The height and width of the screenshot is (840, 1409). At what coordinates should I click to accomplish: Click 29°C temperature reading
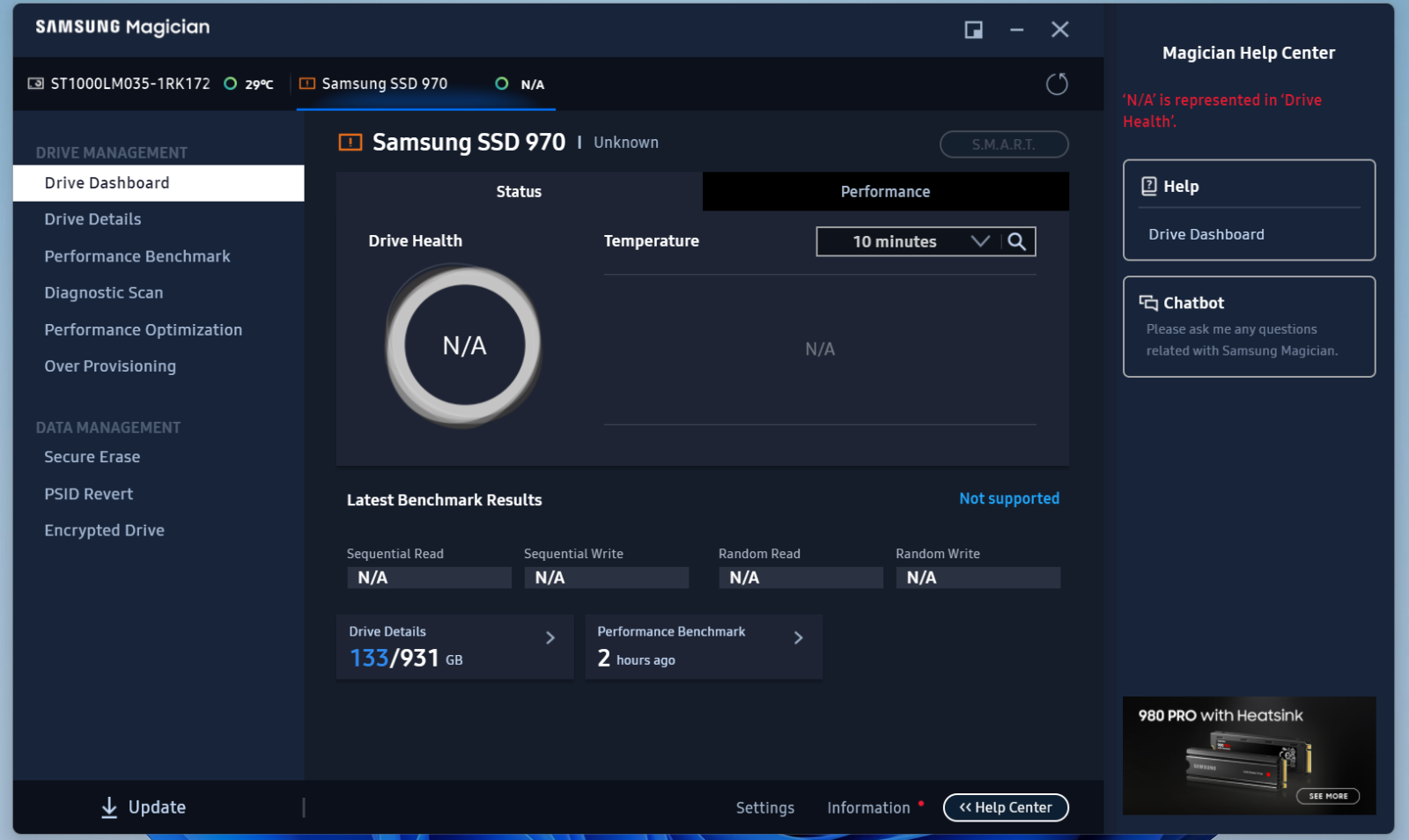pyautogui.click(x=259, y=85)
